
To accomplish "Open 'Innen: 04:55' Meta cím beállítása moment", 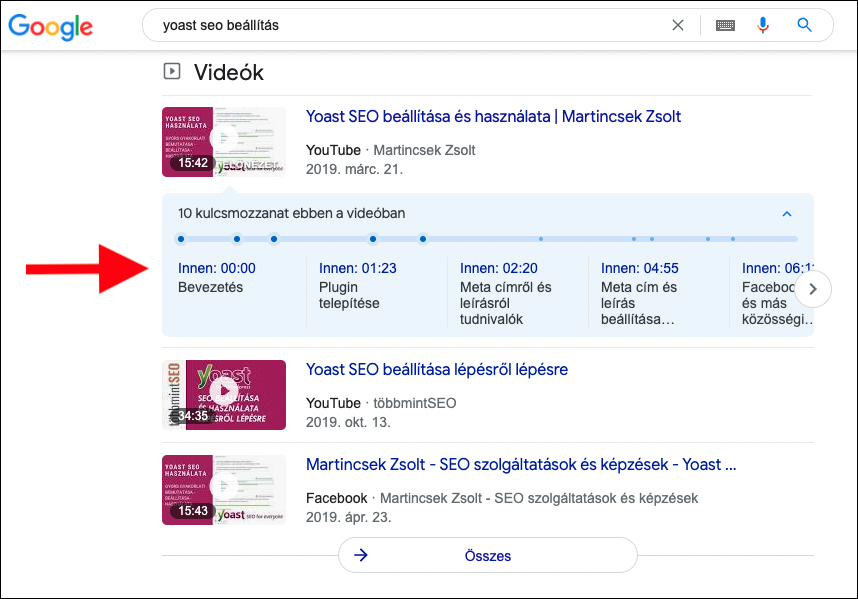I will pos(639,268).
